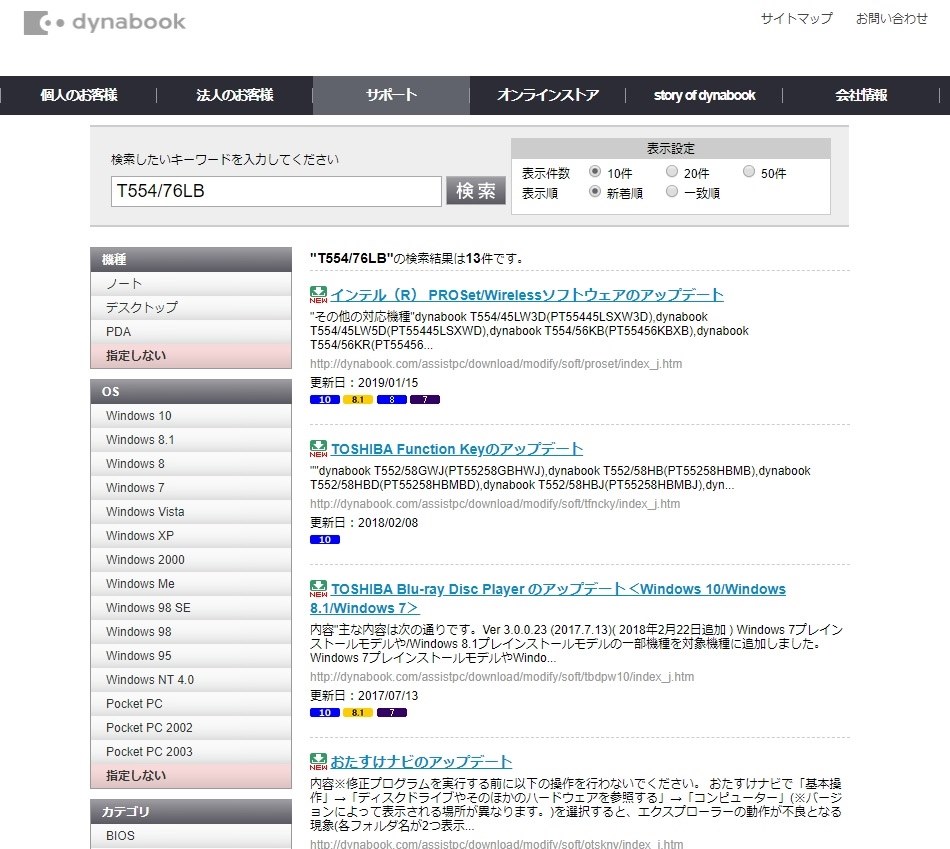Click the NEW download icon beside PROSet/Wireless update
Image resolution: width=950 pixels, height=849 pixels.
pos(319,292)
